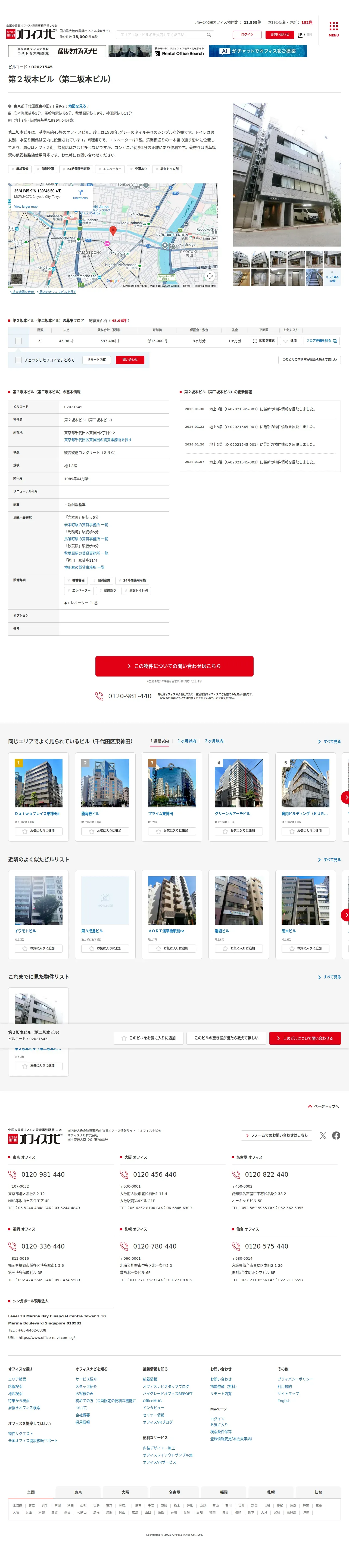Add プライム東神田 to favorites
This screenshot has width=349, height=1568.
(172, 831)
